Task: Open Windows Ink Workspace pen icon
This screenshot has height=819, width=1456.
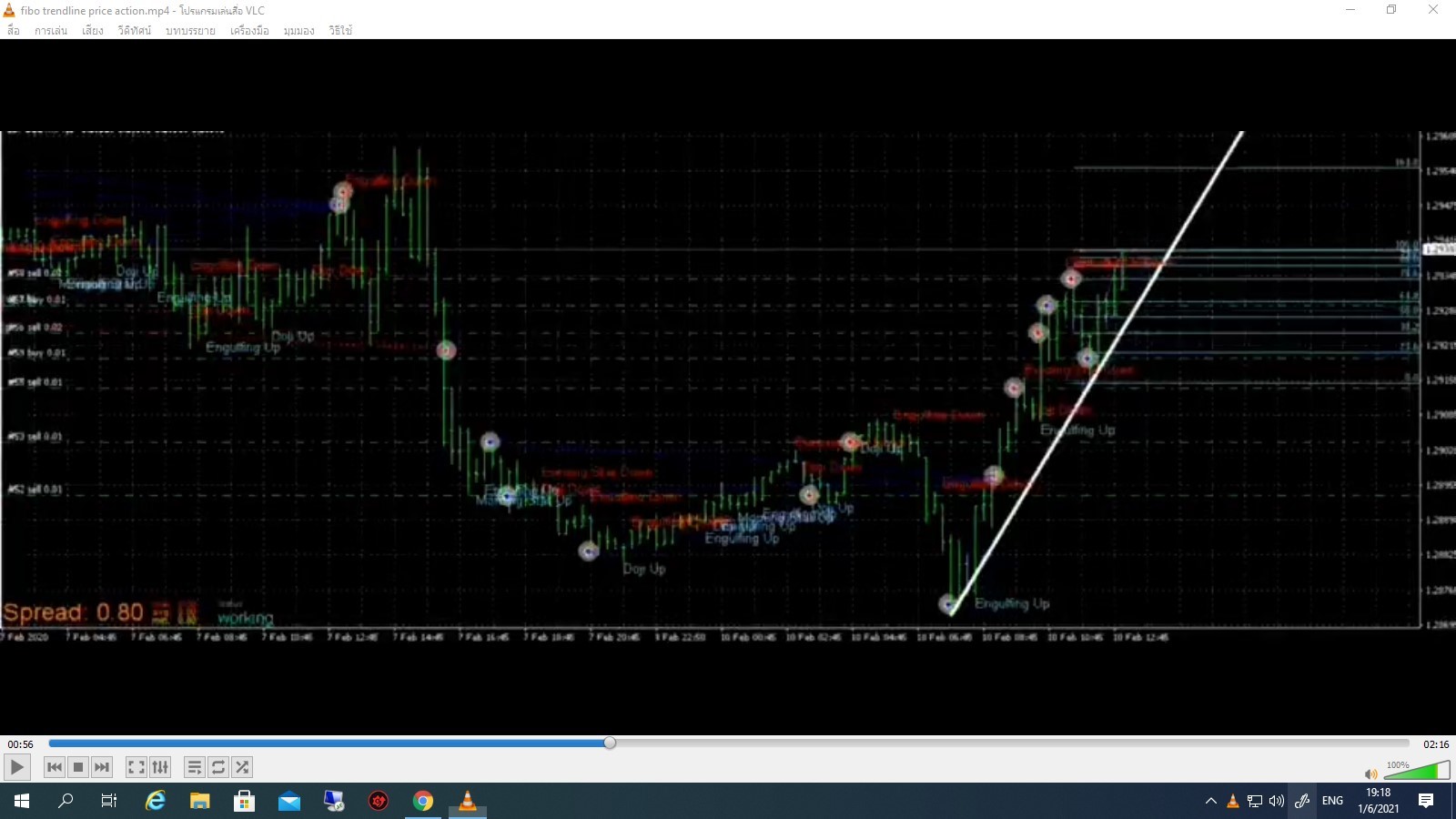Action: coord(1302,801)
